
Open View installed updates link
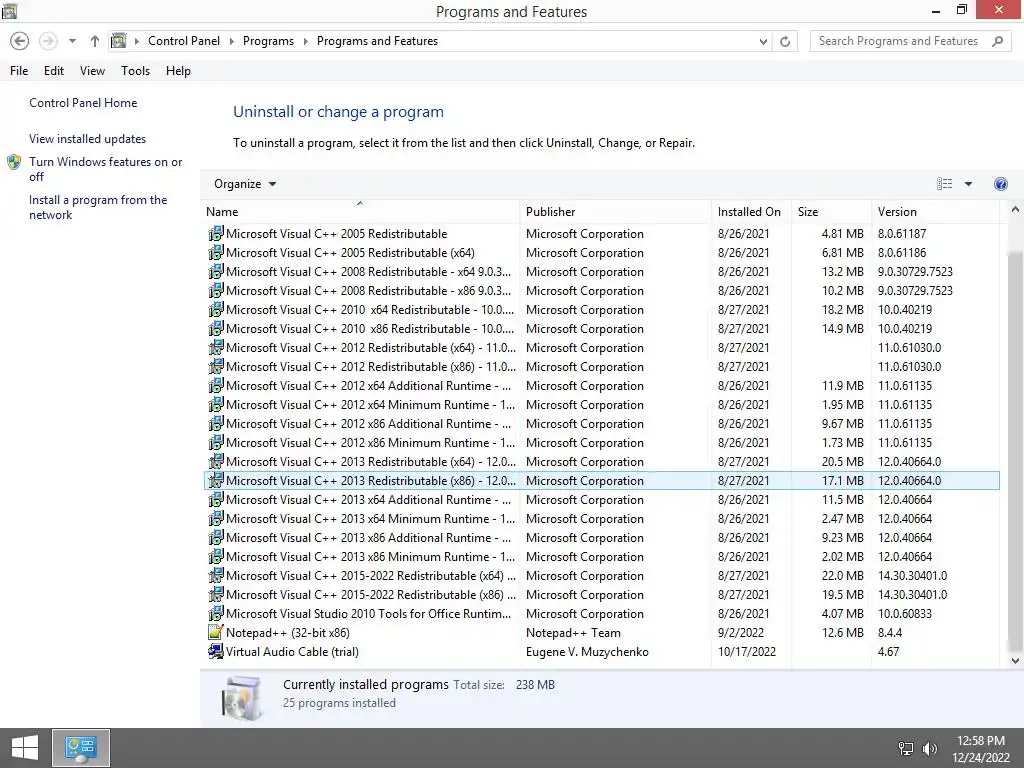pos(87,138)
